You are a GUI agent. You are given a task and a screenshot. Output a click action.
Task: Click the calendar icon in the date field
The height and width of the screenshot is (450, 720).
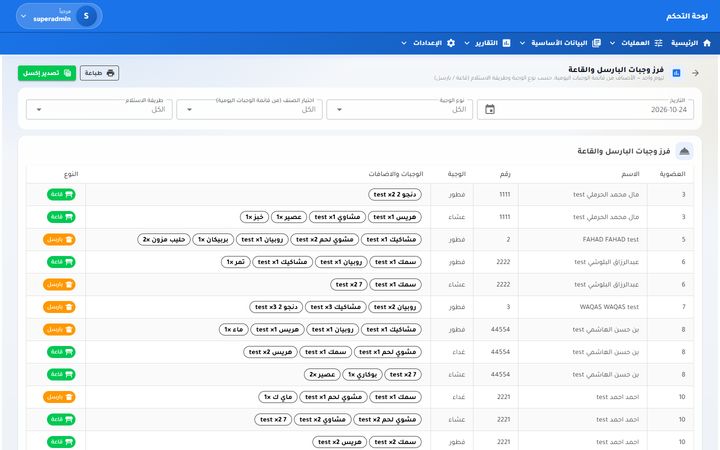[x=490, y=109]
